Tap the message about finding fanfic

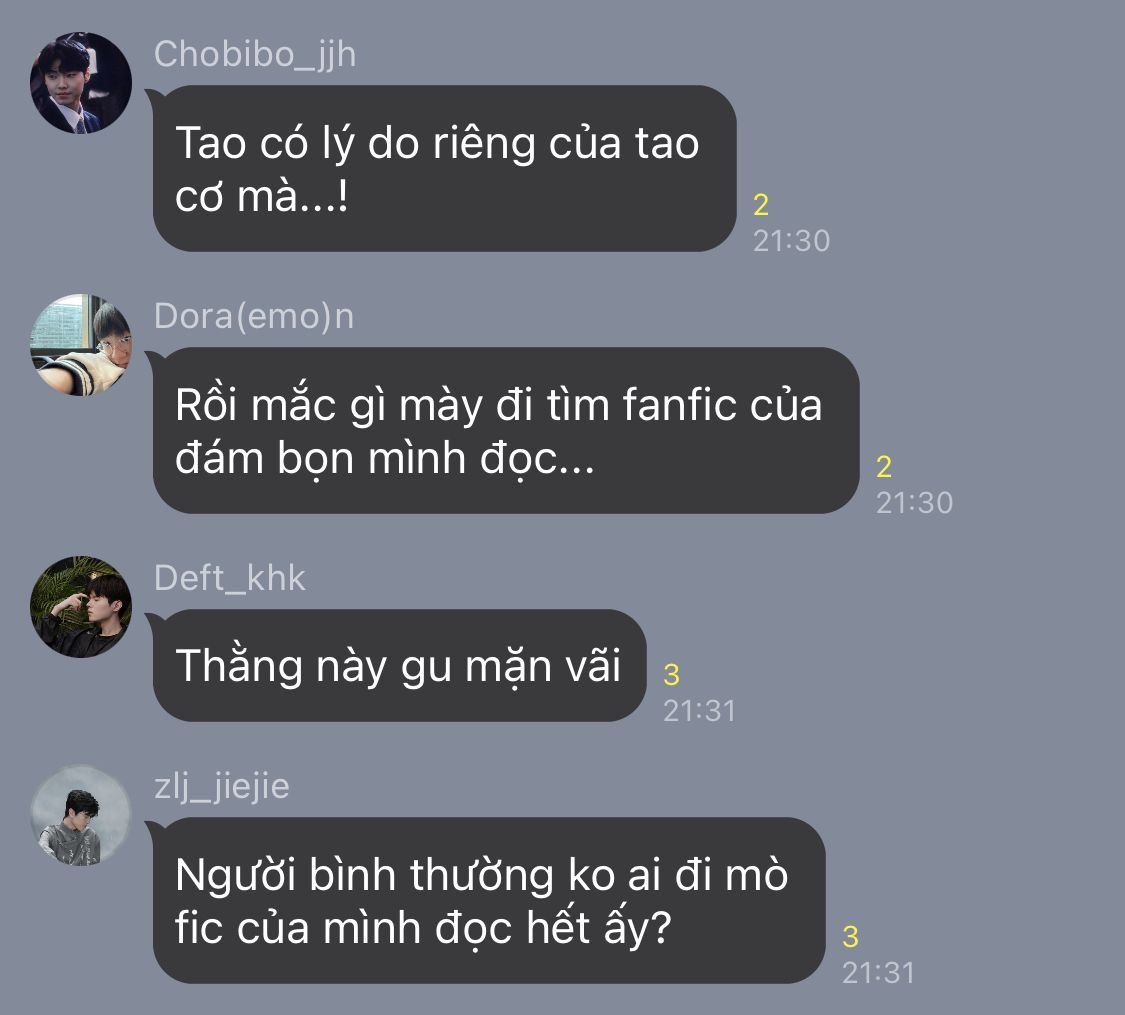[x=506, y=430]
